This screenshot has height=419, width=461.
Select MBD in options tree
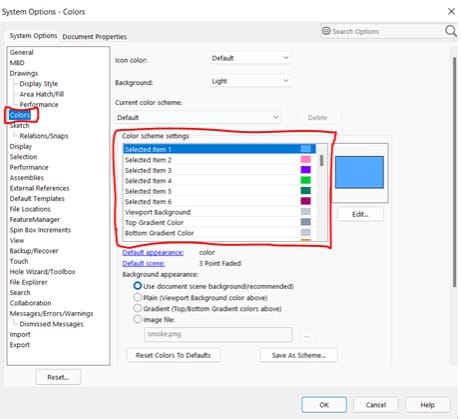click(x=17, y=63)
